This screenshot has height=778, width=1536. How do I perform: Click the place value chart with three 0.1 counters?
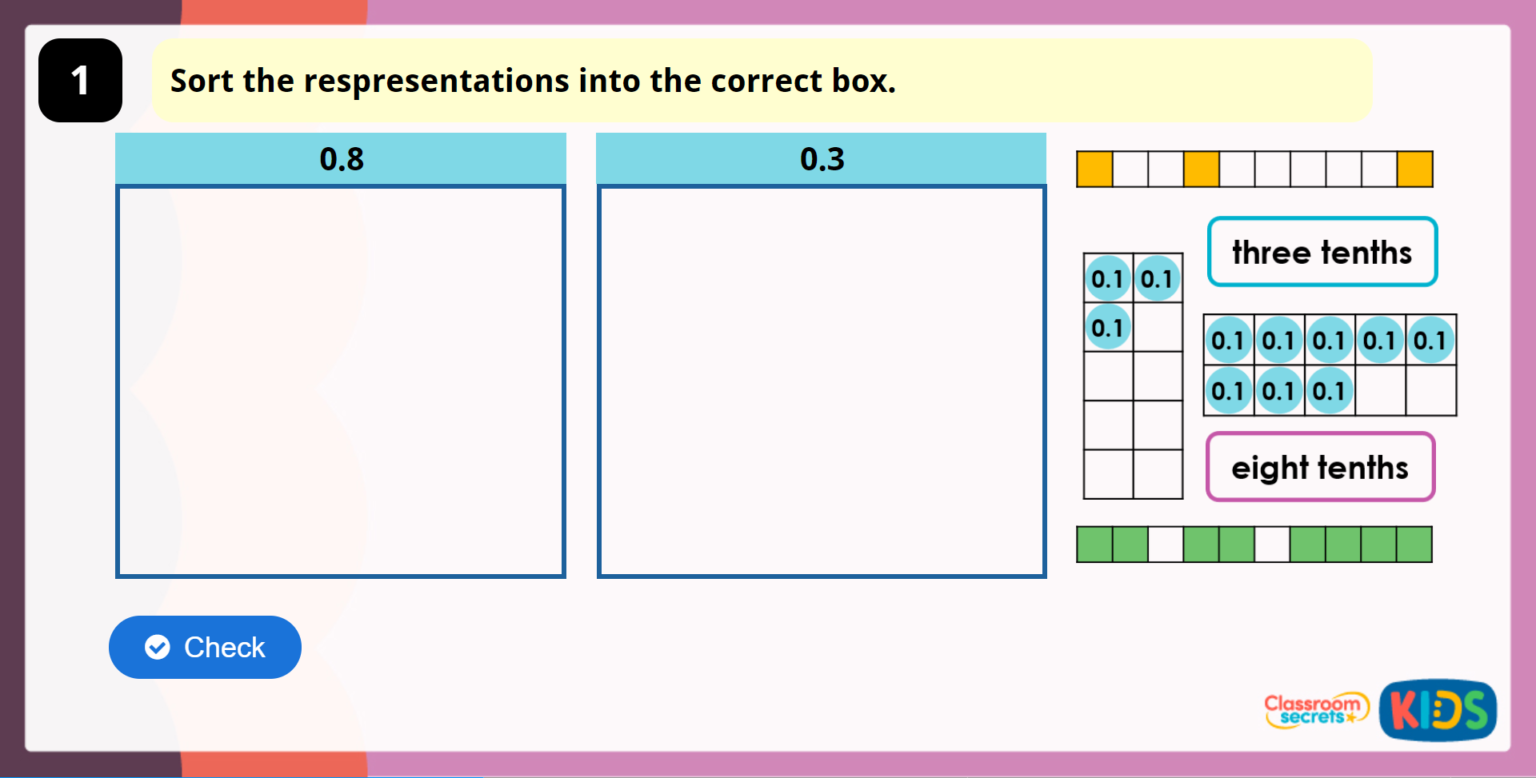click(1133, 375)
